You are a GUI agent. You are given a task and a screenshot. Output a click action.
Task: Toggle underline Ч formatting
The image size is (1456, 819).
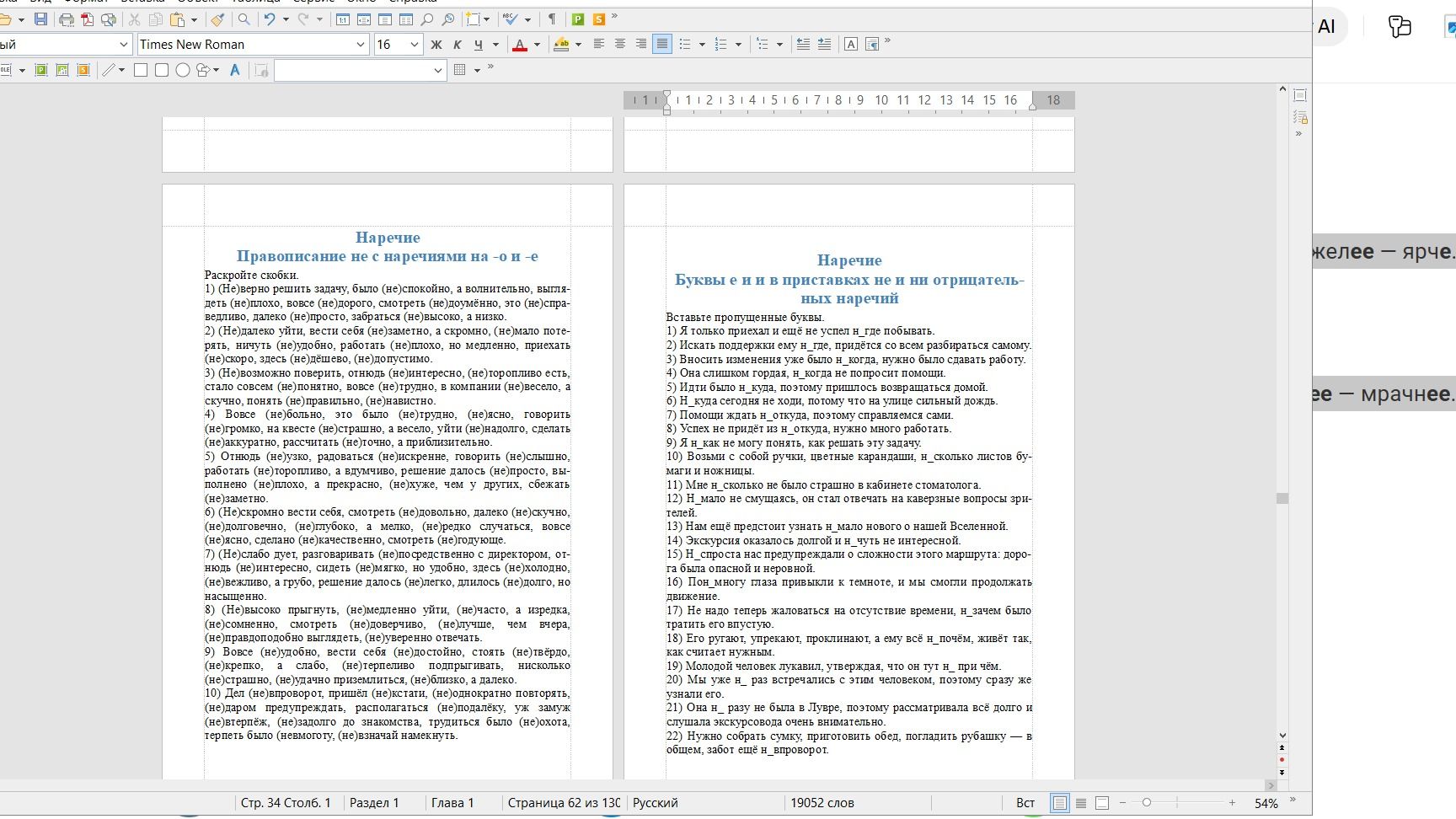click(479, 45)
